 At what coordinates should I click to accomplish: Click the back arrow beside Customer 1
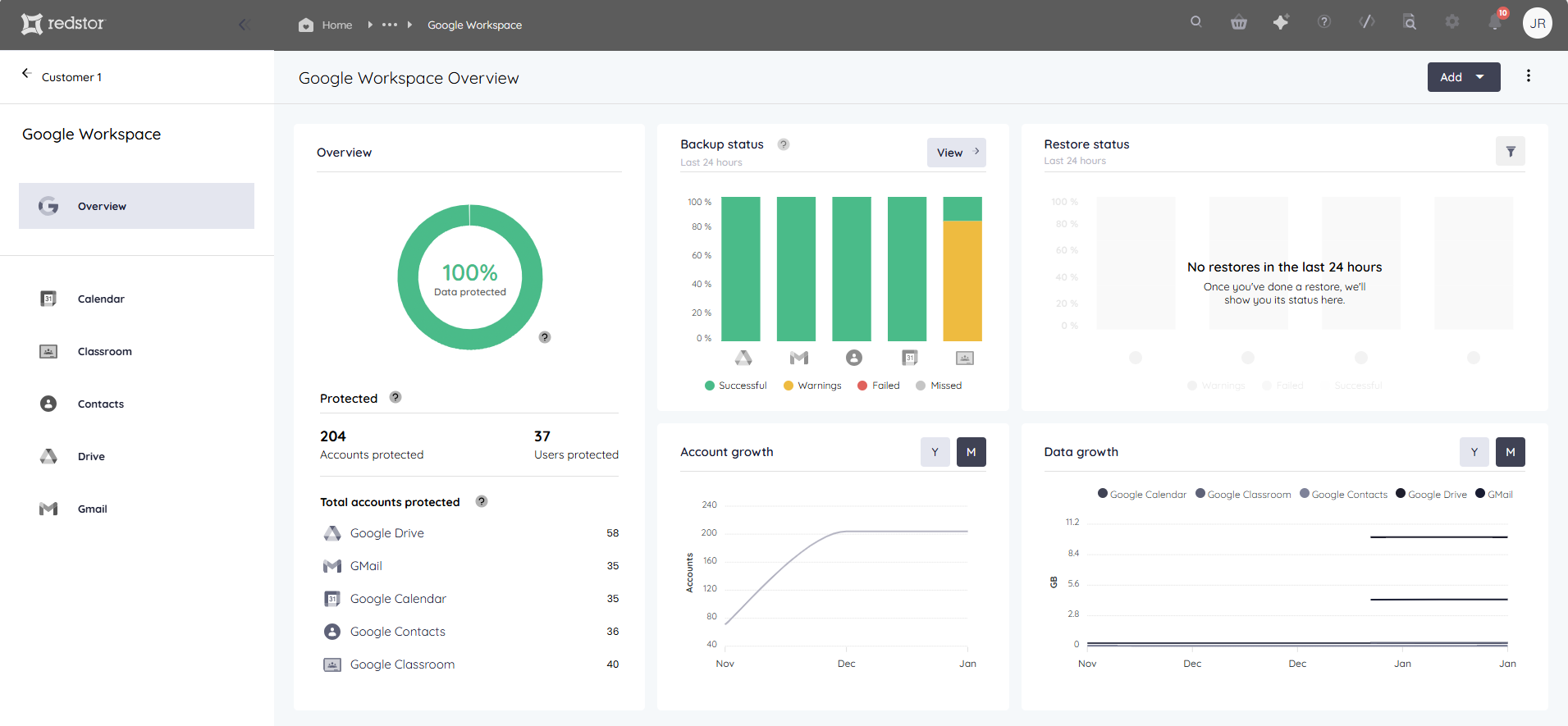(x=26, y=74)
